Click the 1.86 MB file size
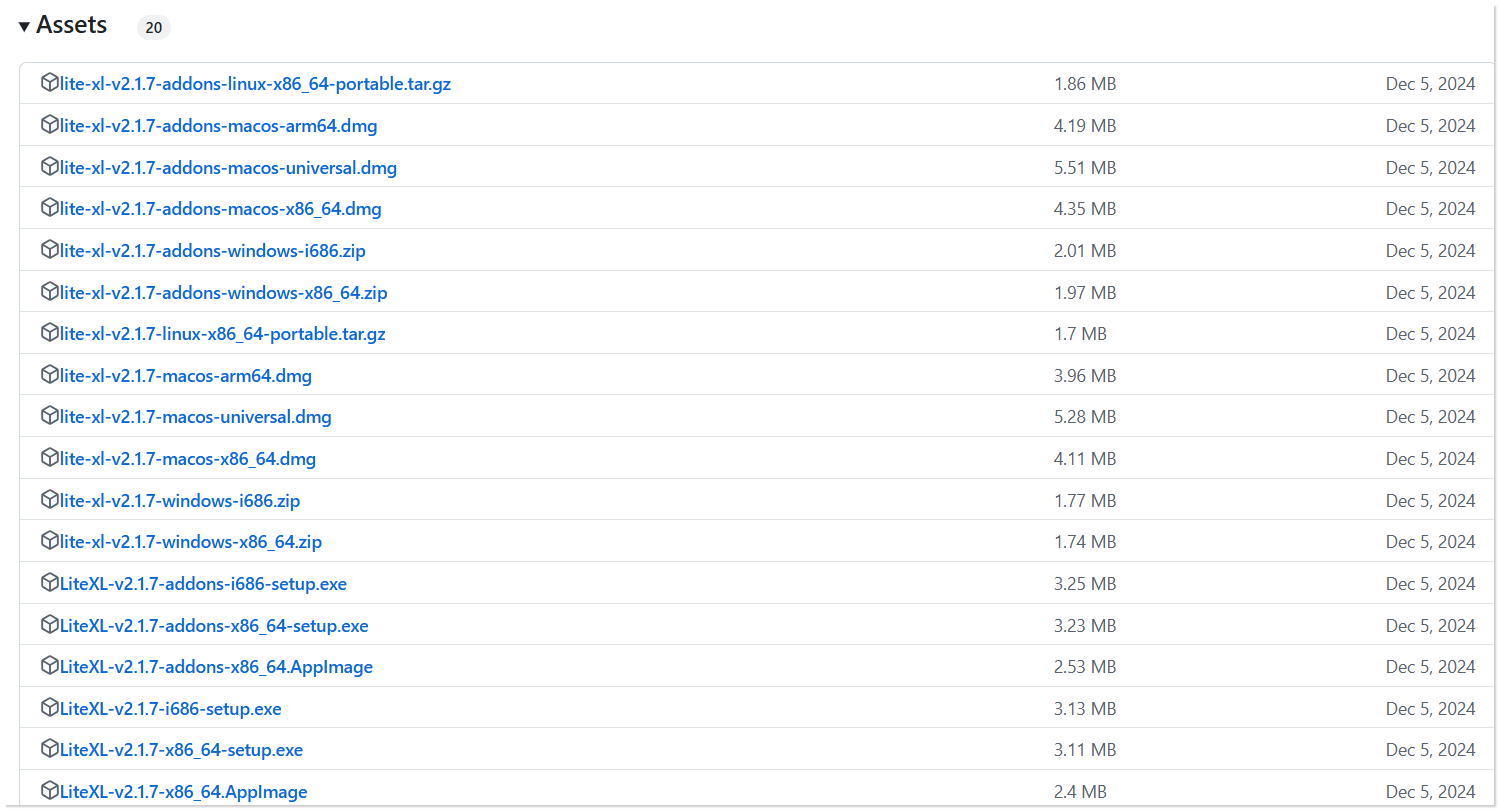Viewport: 1499px width, 810px height. 1085,84
